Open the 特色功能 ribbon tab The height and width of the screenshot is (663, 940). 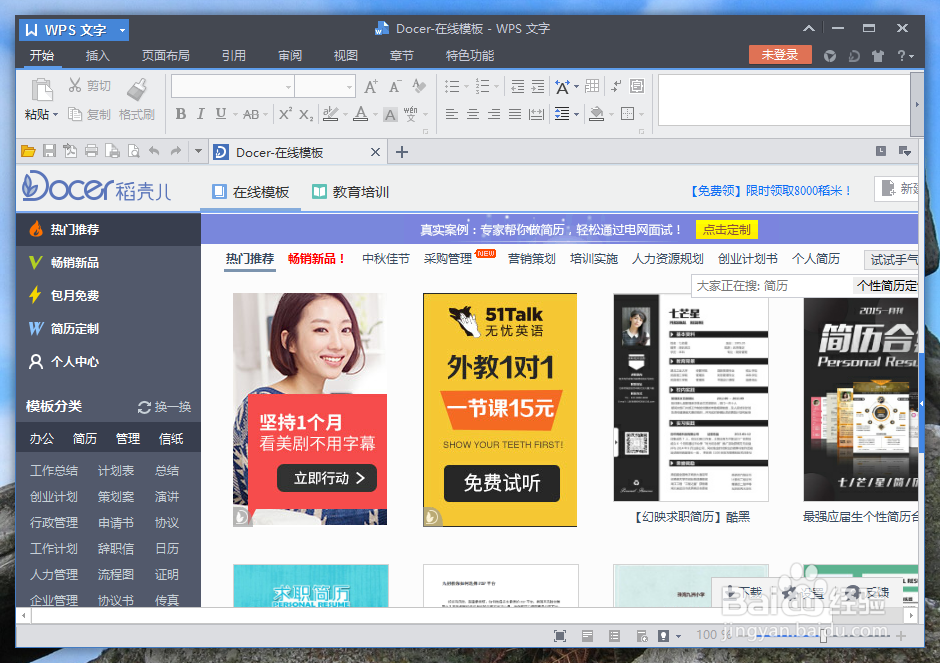click(470, 56)
